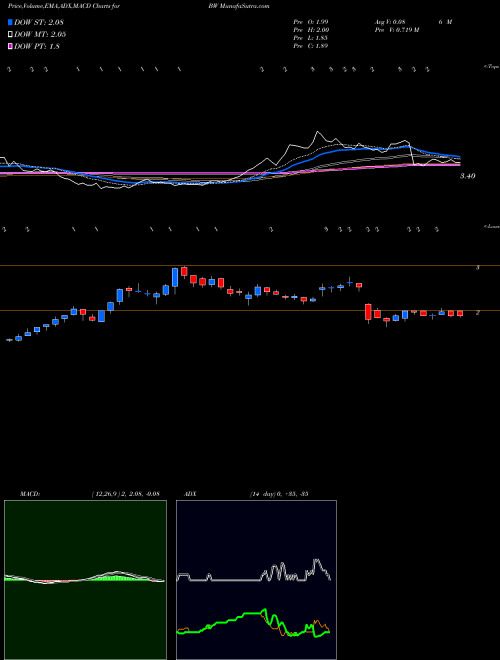Click the MACD parameters '(12,26,9) 2, 2.08, -0.08'
Screen dimensions: 500x660
point(125,494)
